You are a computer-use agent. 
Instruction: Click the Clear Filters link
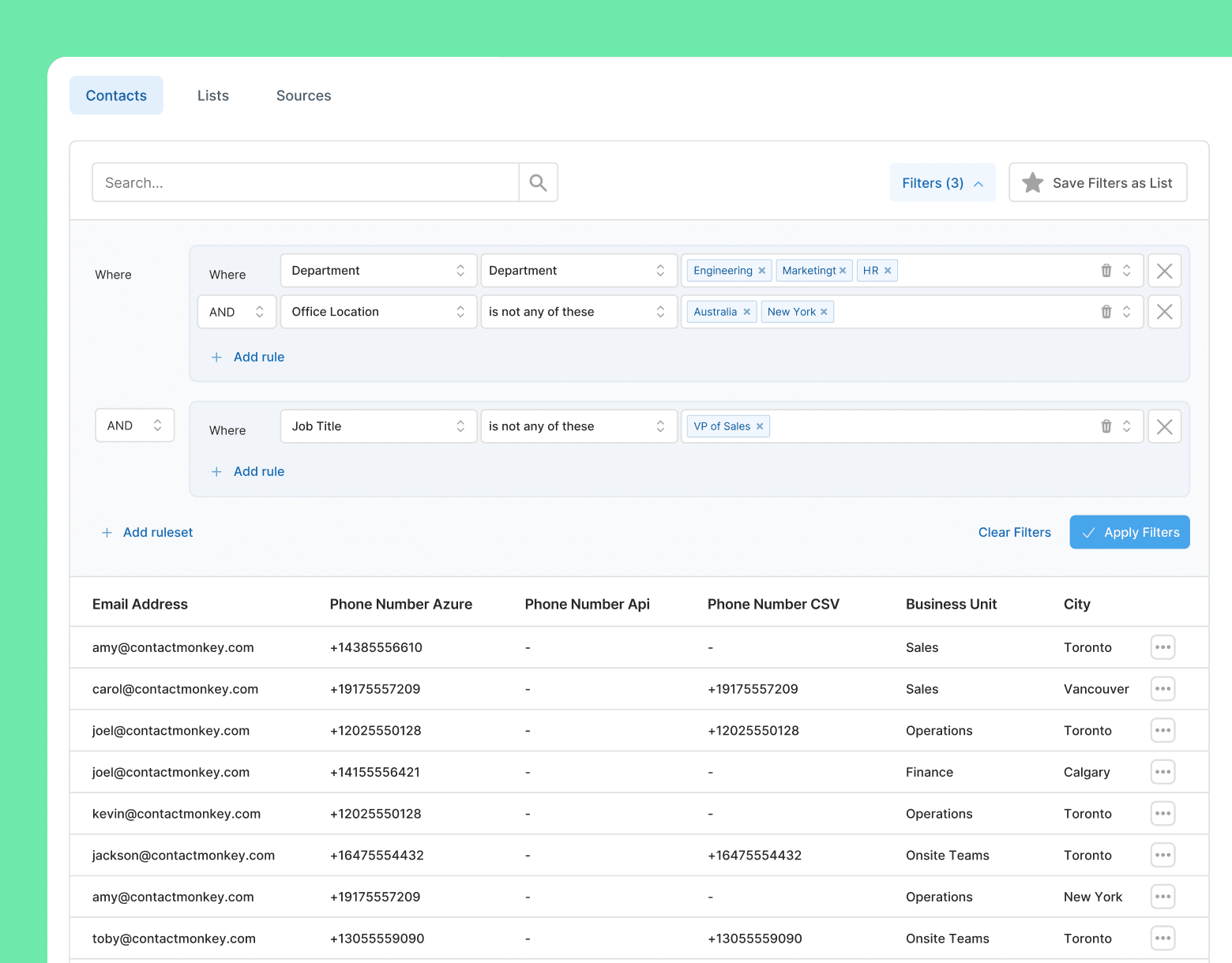click(x=1014, y=532)
